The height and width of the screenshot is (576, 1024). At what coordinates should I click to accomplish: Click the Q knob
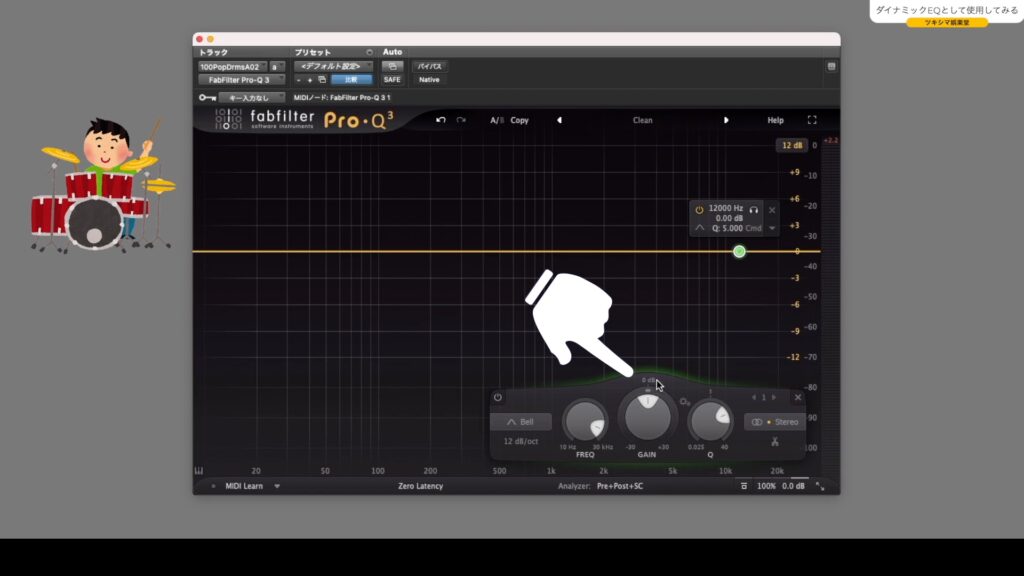click(x=711, y=421)
